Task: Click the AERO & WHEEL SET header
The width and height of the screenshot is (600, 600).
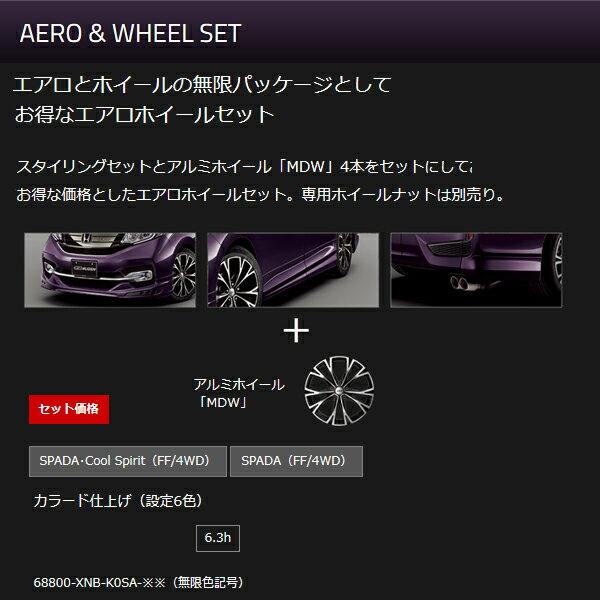Action: (x=130, y=33)
